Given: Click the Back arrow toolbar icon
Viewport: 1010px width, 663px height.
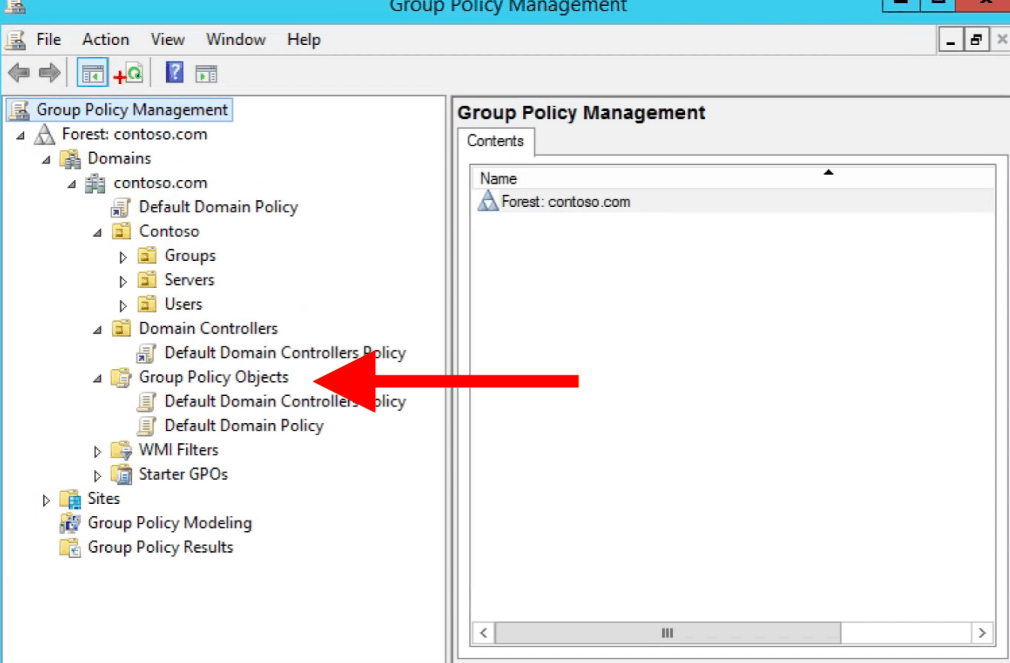Looking at the screenshot, I should click(19, 73).
